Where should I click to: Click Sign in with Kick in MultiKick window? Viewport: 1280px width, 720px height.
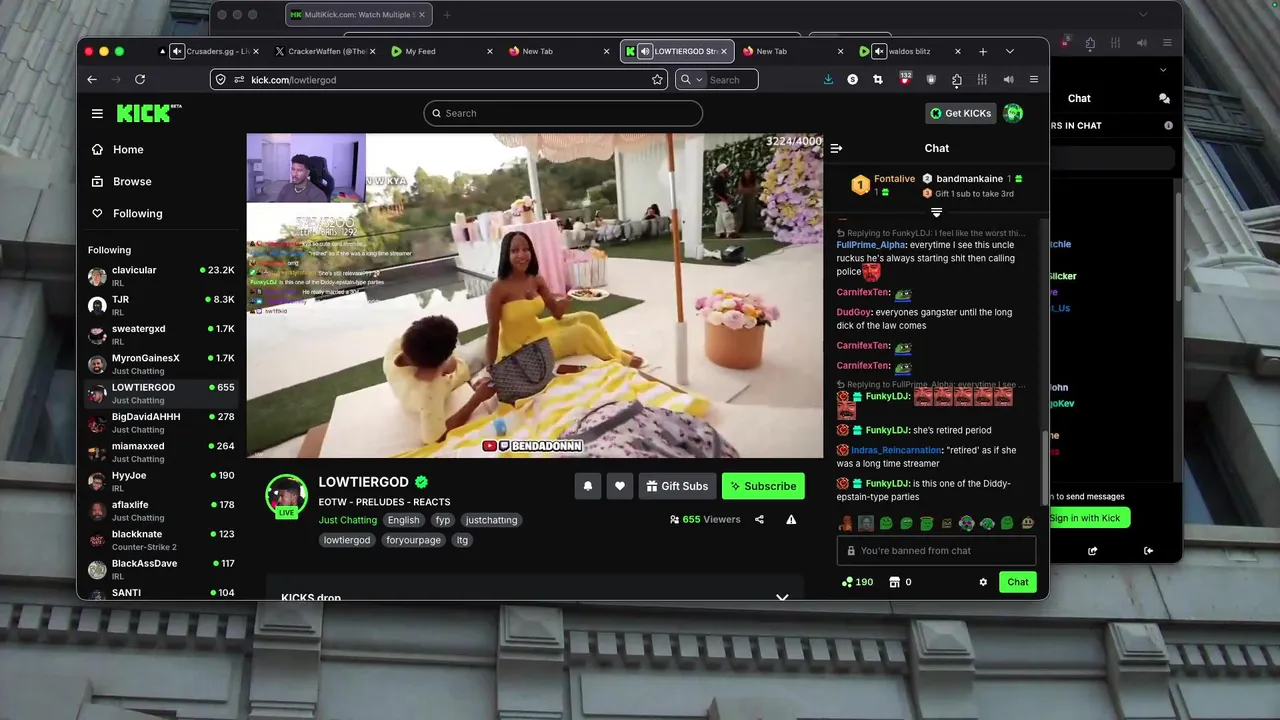(1086, 518)
